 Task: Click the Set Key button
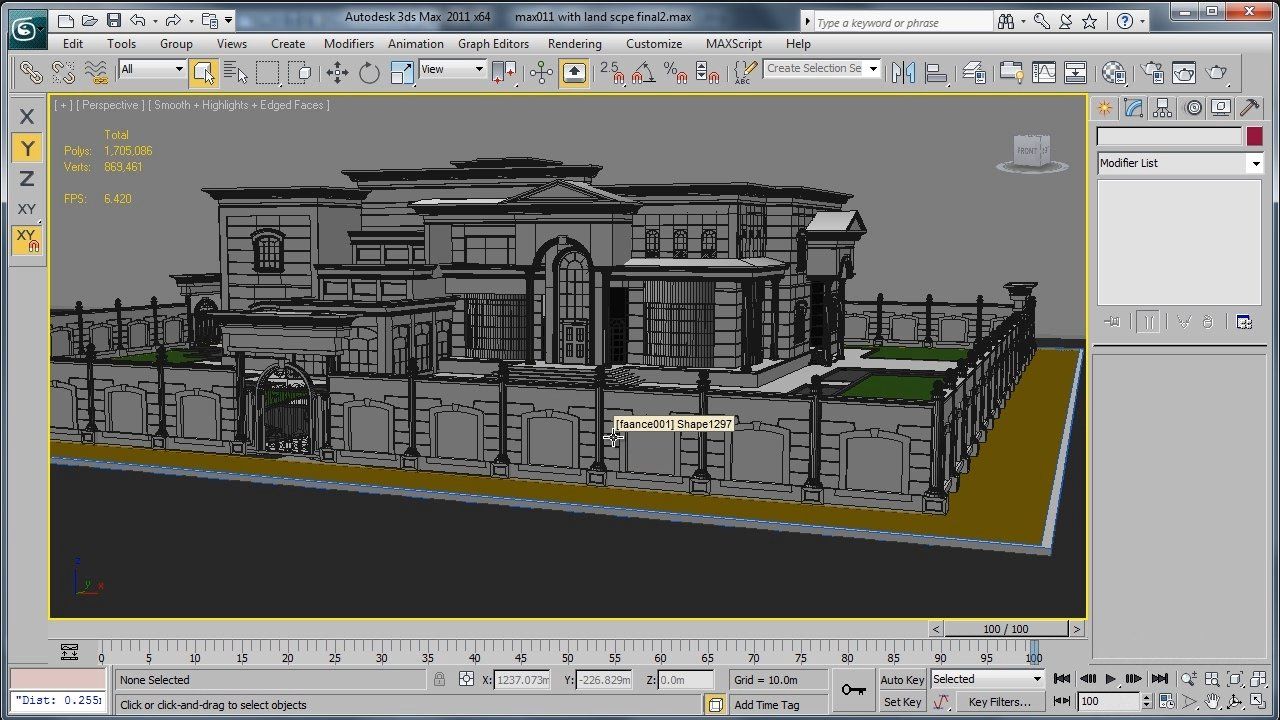(902, 702)
